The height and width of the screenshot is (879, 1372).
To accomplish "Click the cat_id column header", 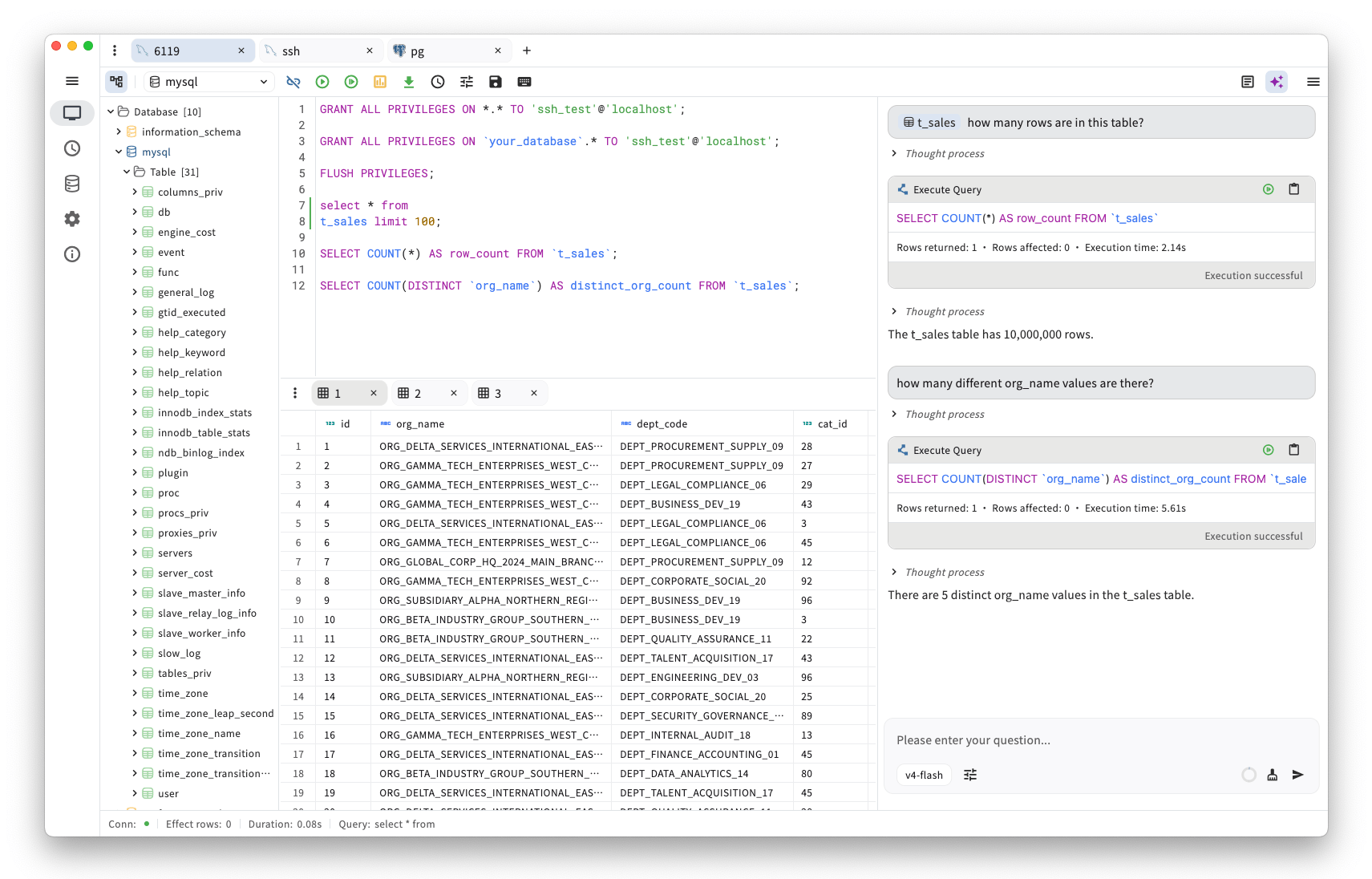I will (832, 423).
